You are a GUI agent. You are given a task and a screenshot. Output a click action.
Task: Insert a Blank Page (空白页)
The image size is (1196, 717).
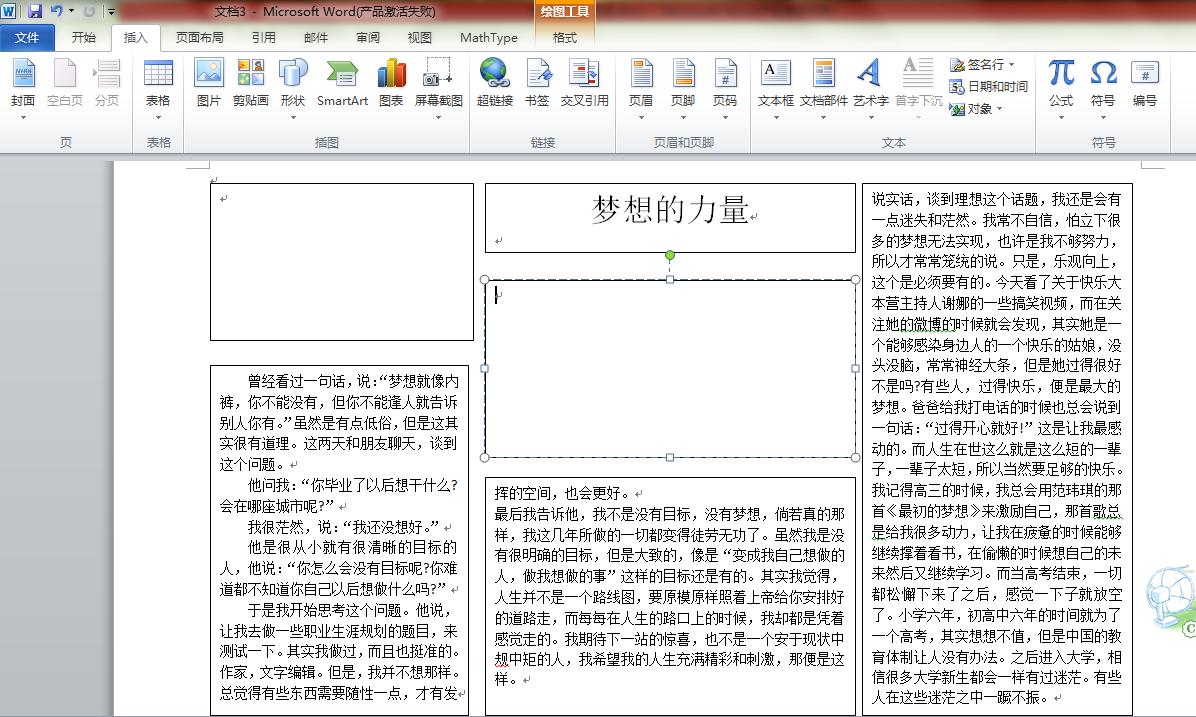(x=64, y=85)
